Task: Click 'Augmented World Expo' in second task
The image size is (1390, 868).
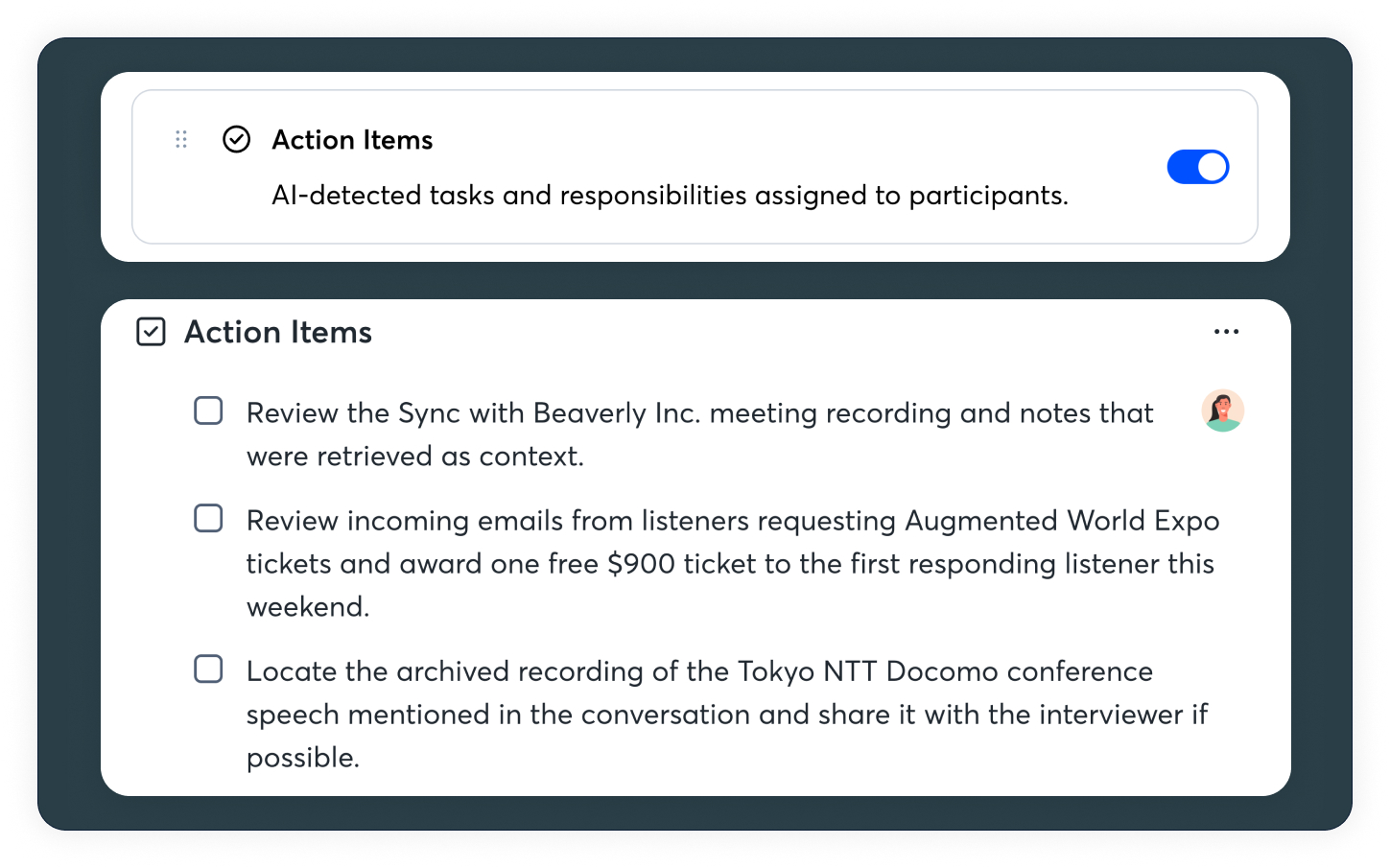Action: pos(1062,521)
